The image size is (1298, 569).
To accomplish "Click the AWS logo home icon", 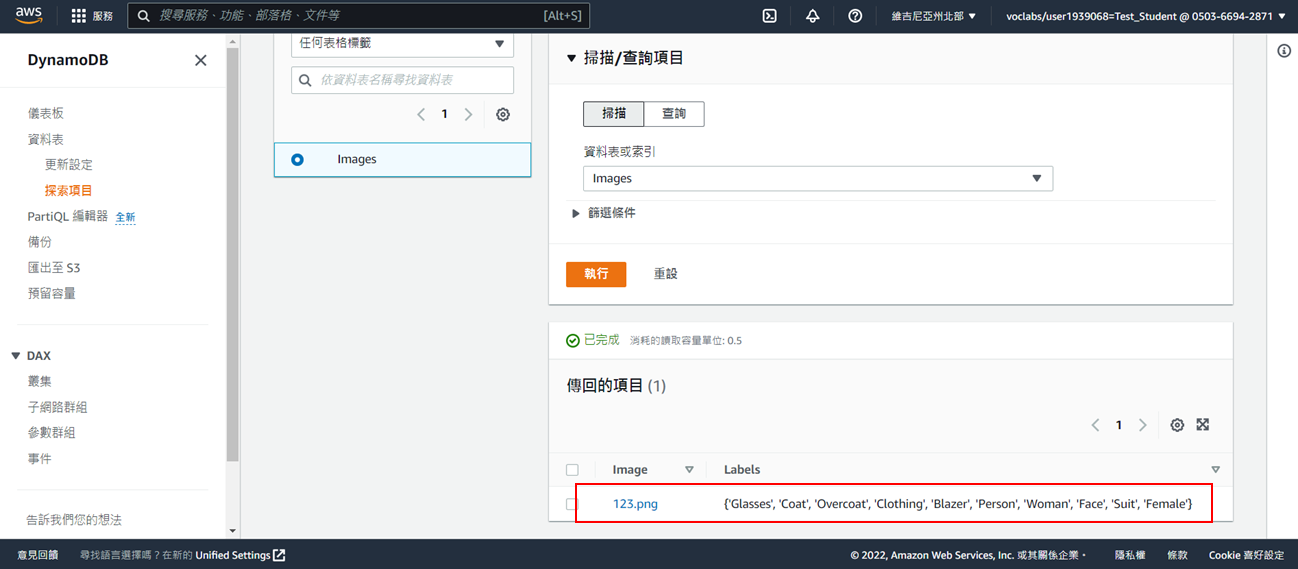I will [x=31, y=15].
